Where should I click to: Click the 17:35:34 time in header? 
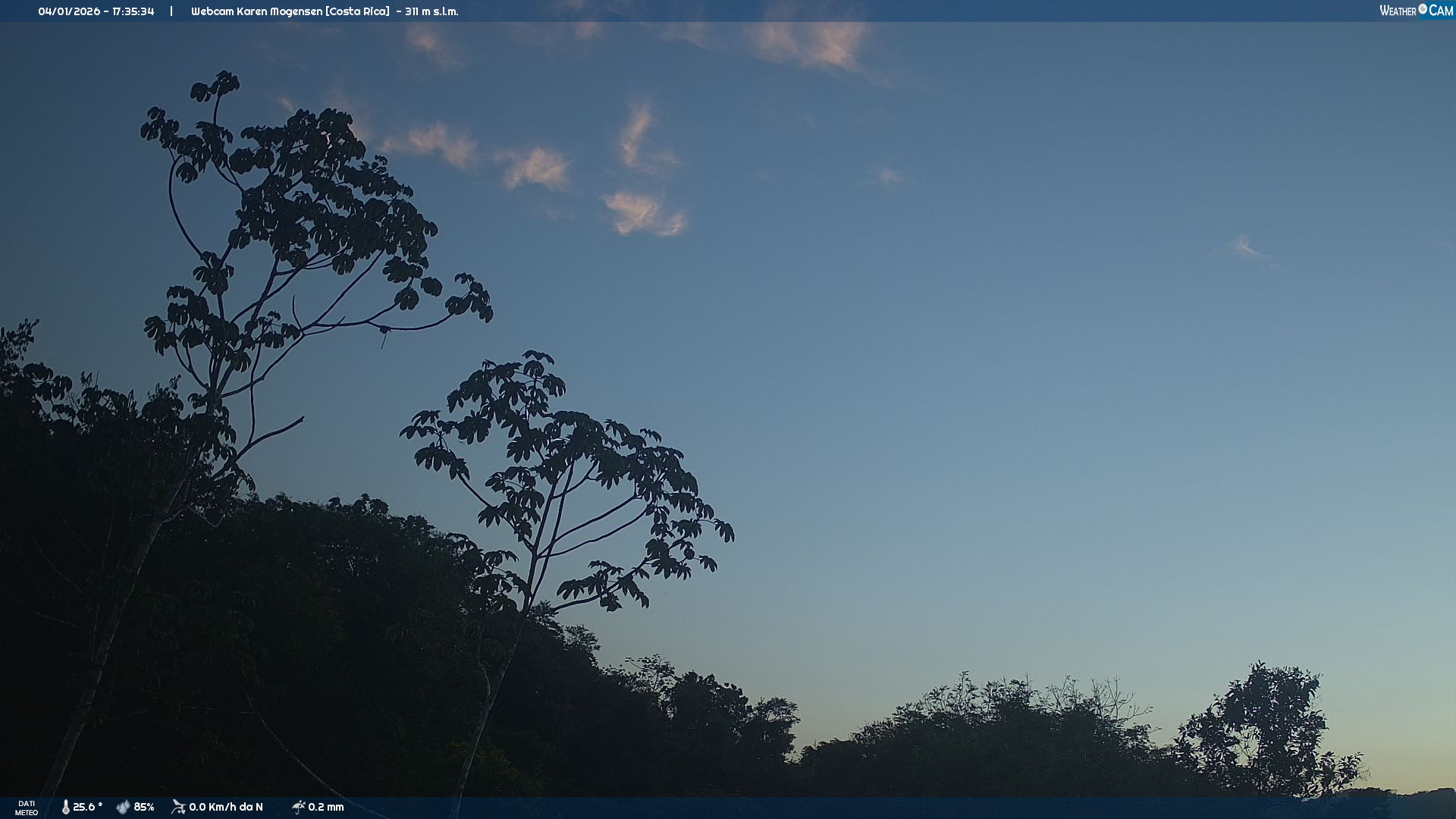pyautogui.click(x=133, y=11)
